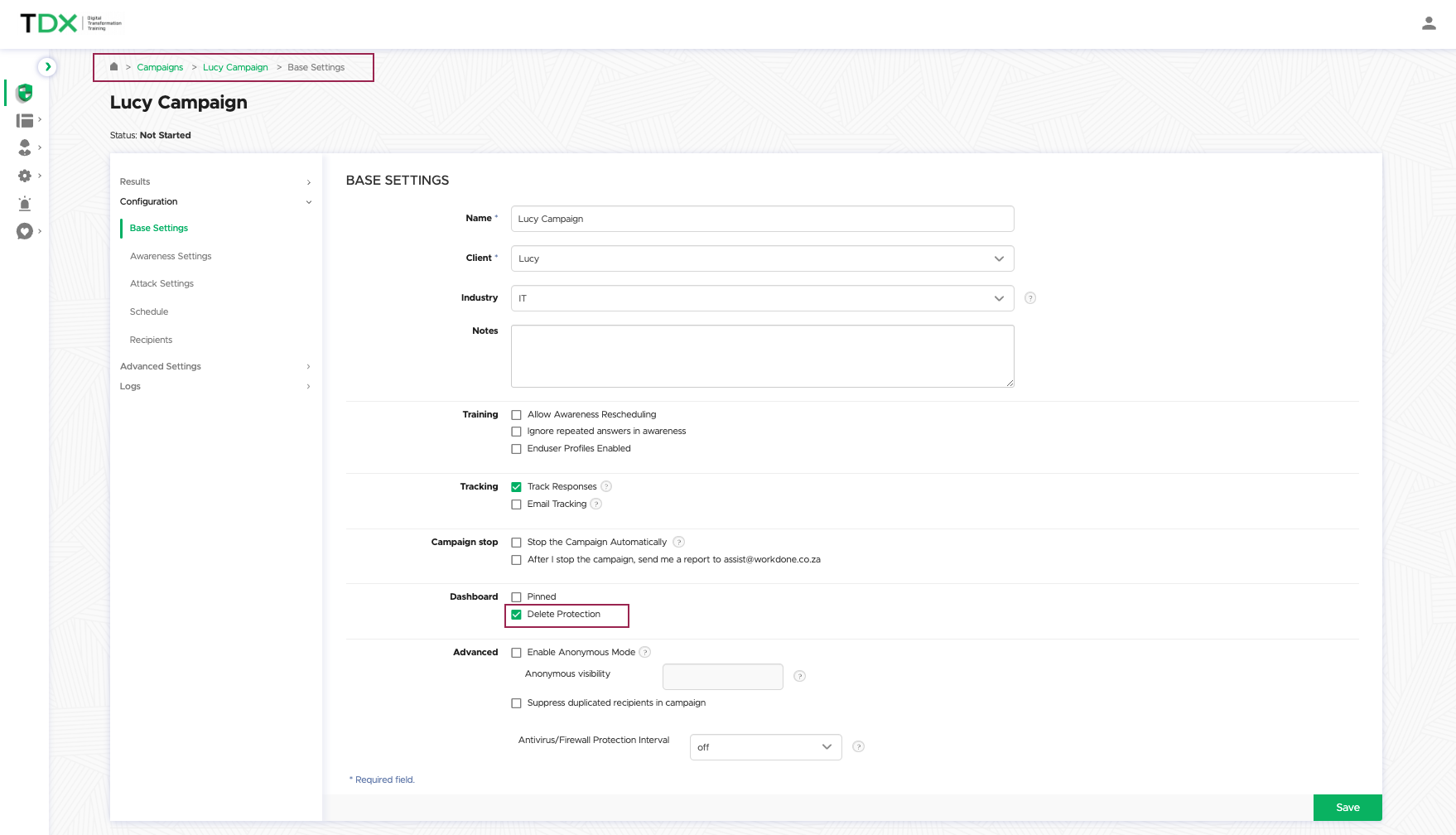Open the green shield campaigns section
The image size is (1456, 835).
(25, 93)
